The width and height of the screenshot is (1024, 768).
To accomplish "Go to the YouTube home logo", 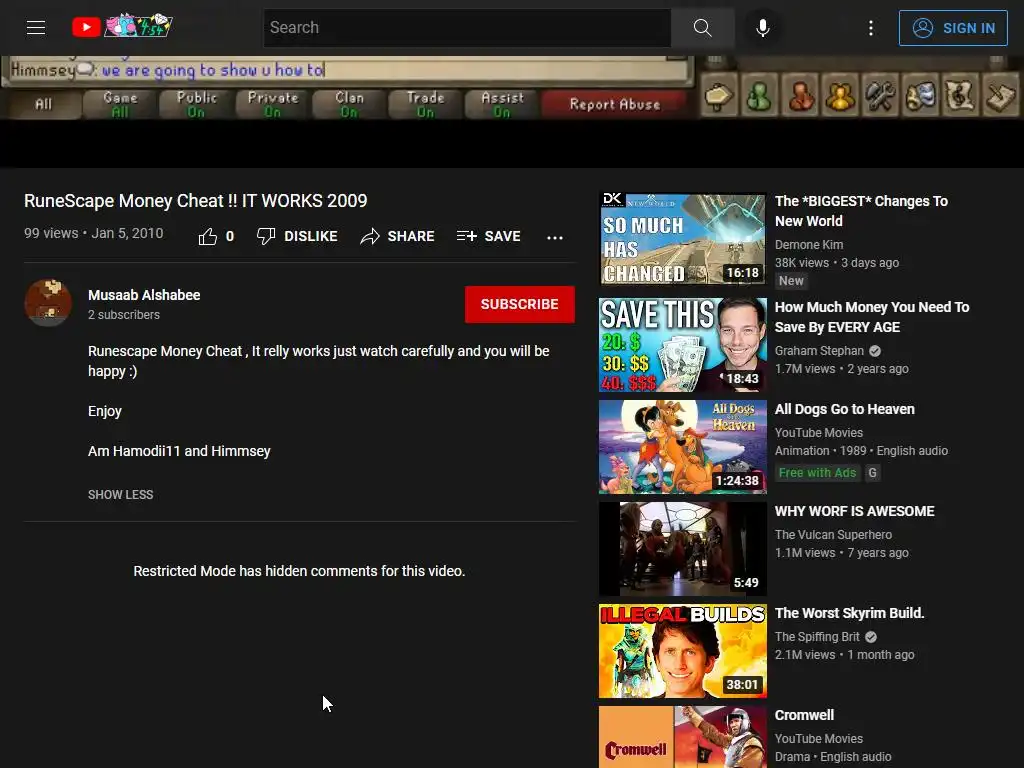I will click(x=122, y=27).
